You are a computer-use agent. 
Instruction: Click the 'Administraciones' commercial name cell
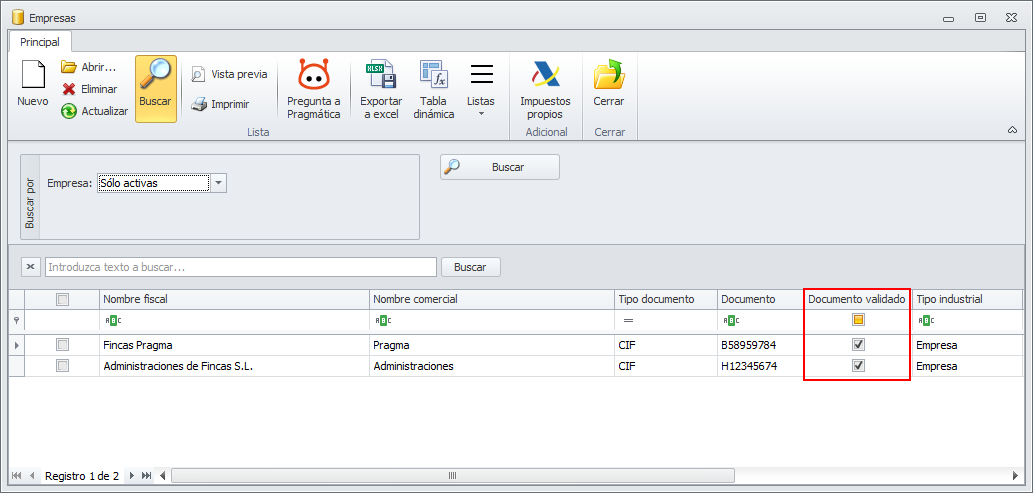[x=491, y=366]
